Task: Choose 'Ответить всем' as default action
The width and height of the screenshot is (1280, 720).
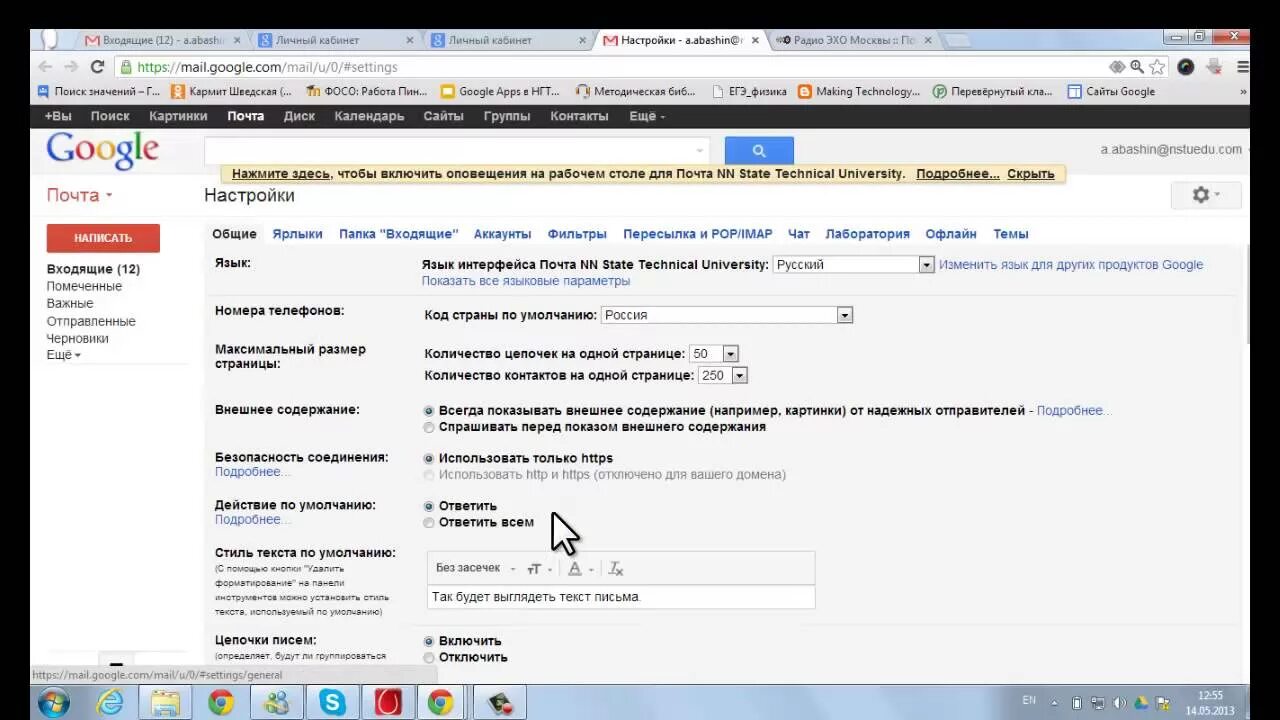Action: click(429, 522)
